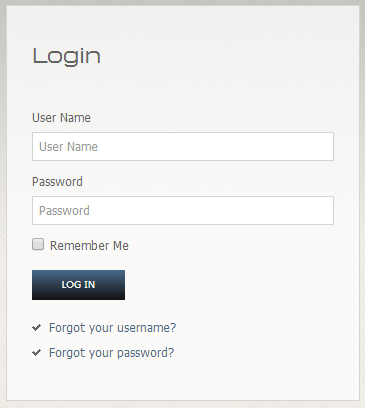
Task: Submit the form with the dark blue button
Action: click(78, 285)
